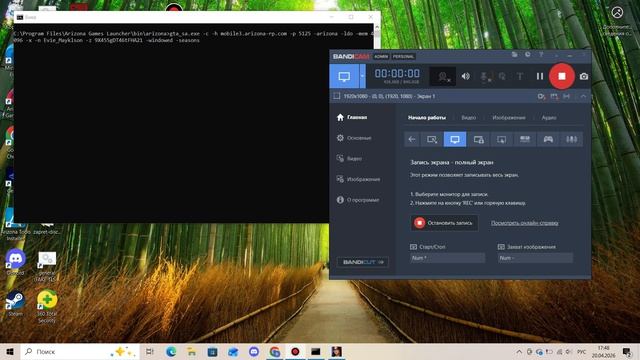Open Google Chrome from the taskbar
Viewport: 640px width, 360px height.
(275, 351)
